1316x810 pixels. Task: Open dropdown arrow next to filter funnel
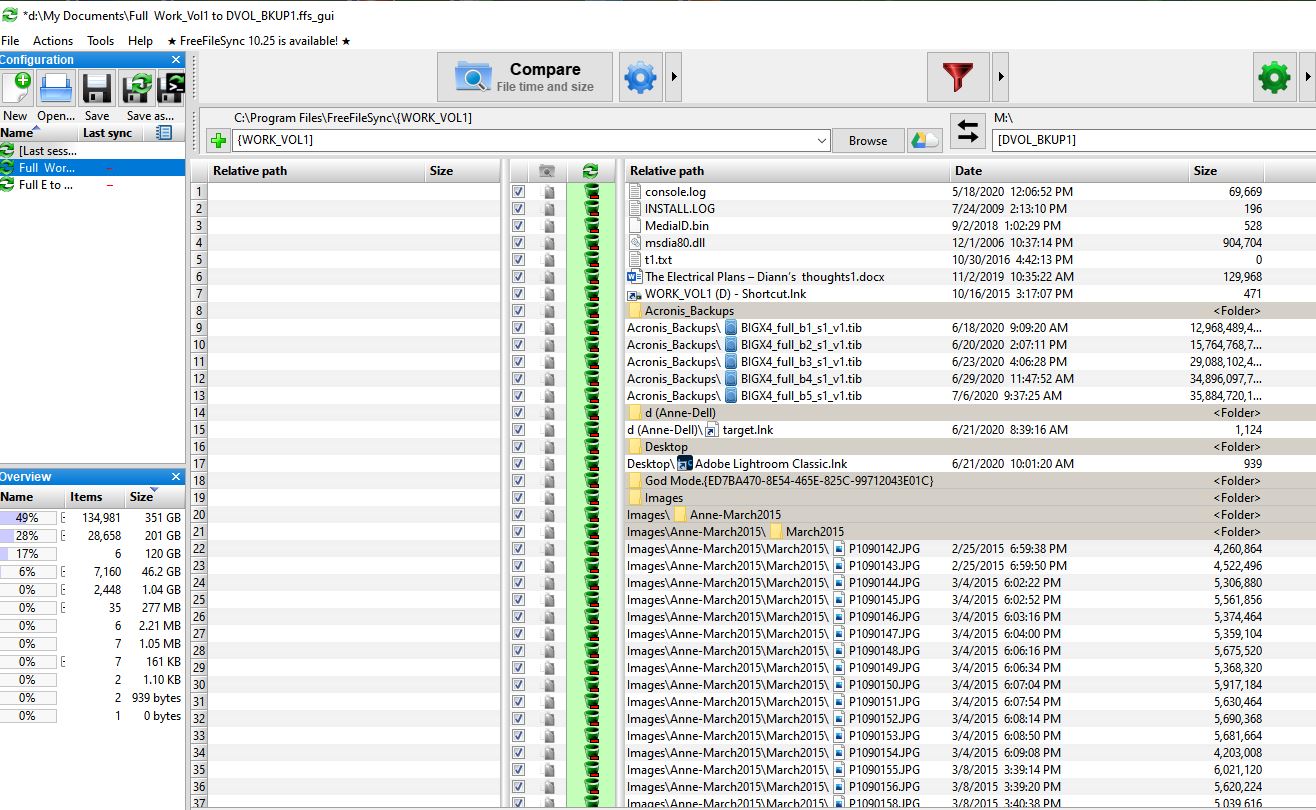(x=1000, y=77)
